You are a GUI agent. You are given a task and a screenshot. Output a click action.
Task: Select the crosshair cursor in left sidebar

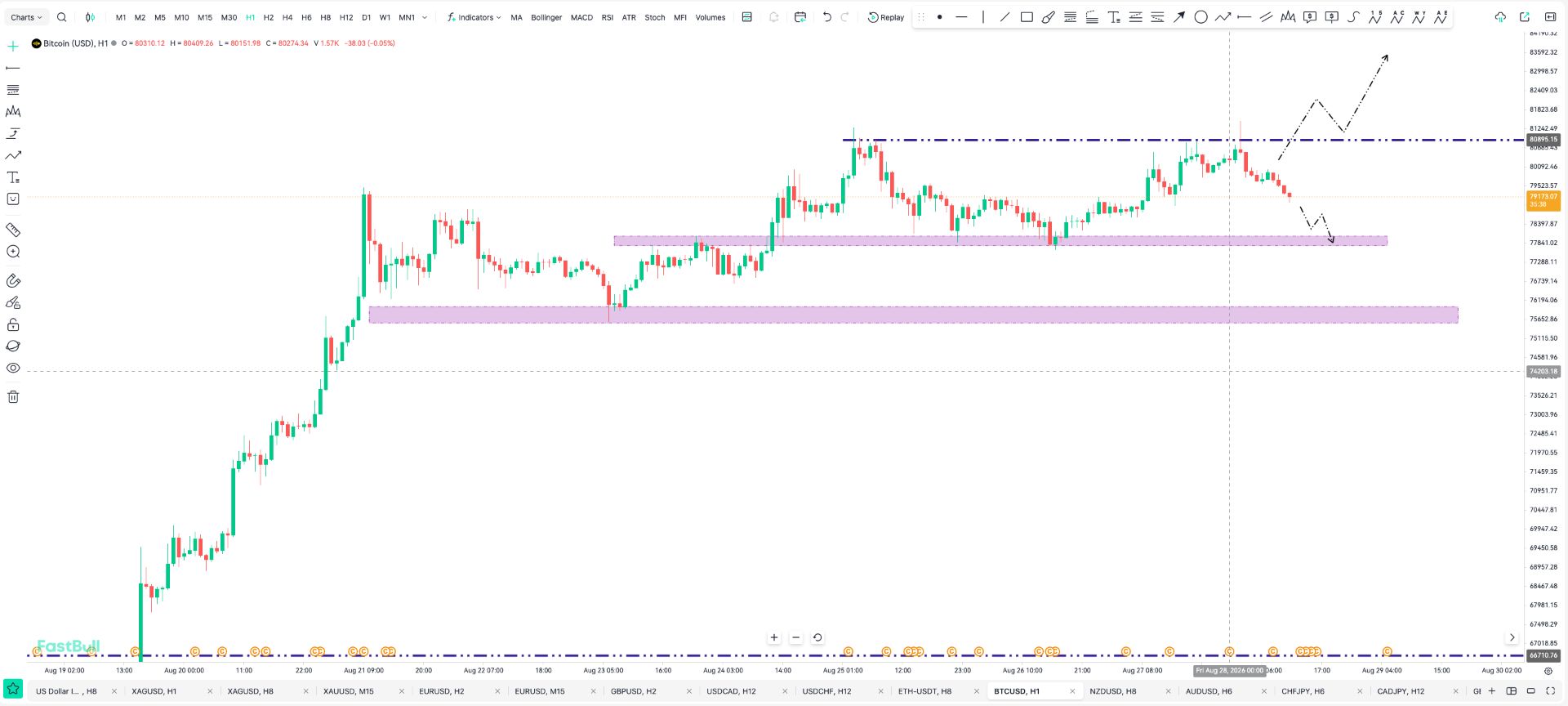tap(13, 47)
